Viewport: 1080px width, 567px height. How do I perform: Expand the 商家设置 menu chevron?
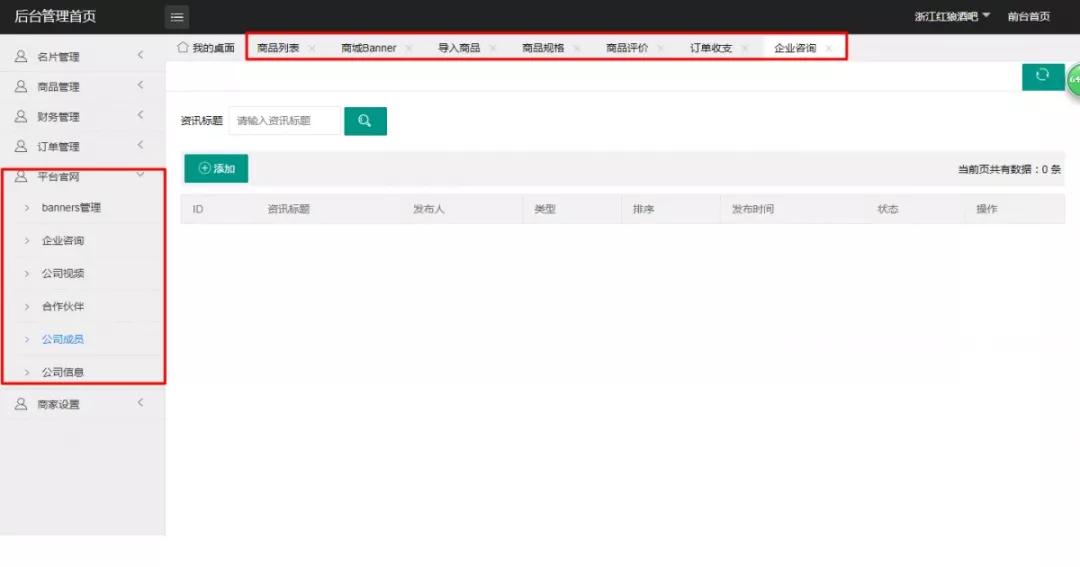[141, 402]
